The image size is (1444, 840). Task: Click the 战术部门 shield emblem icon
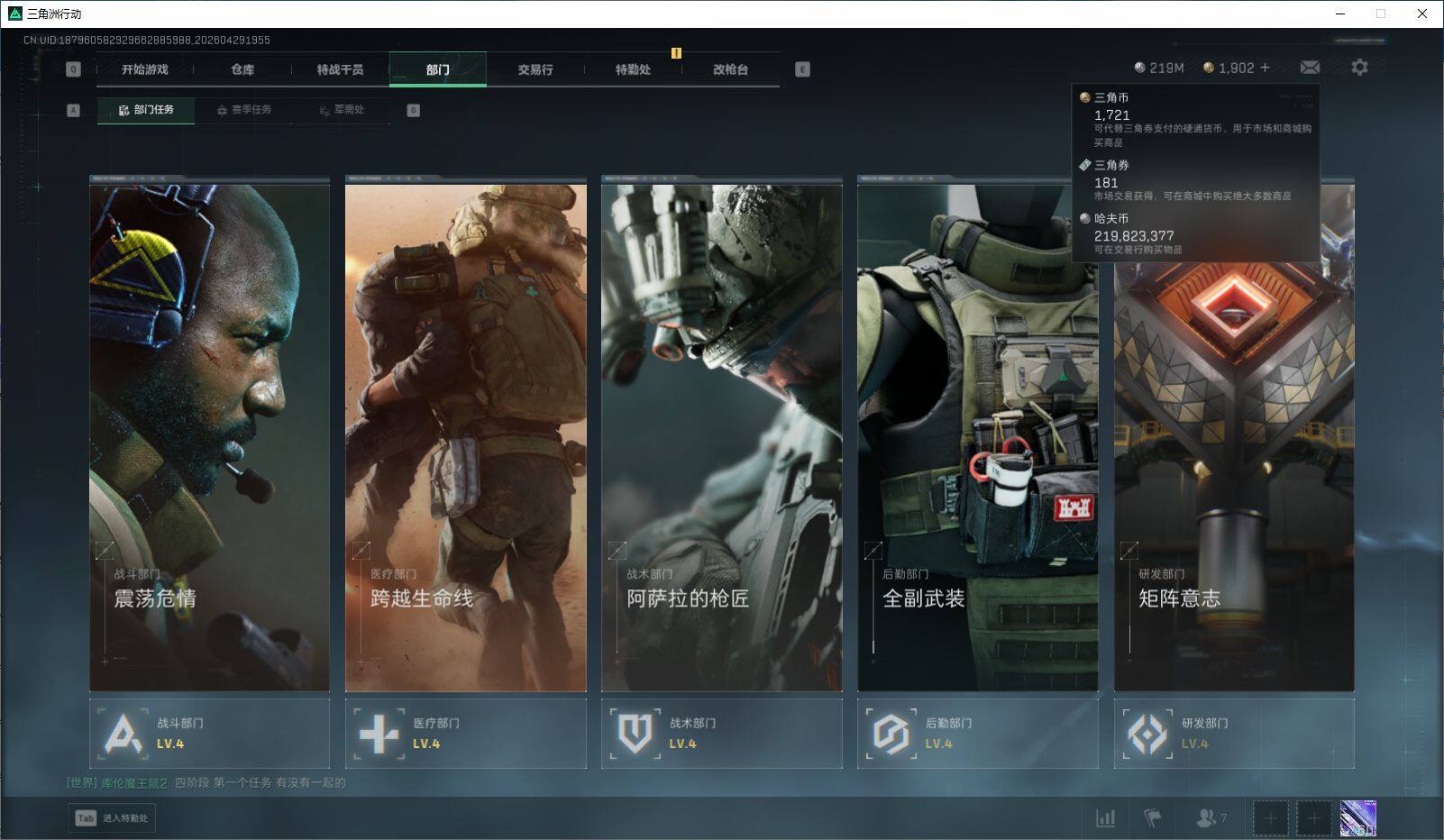(x=635, y=734)
